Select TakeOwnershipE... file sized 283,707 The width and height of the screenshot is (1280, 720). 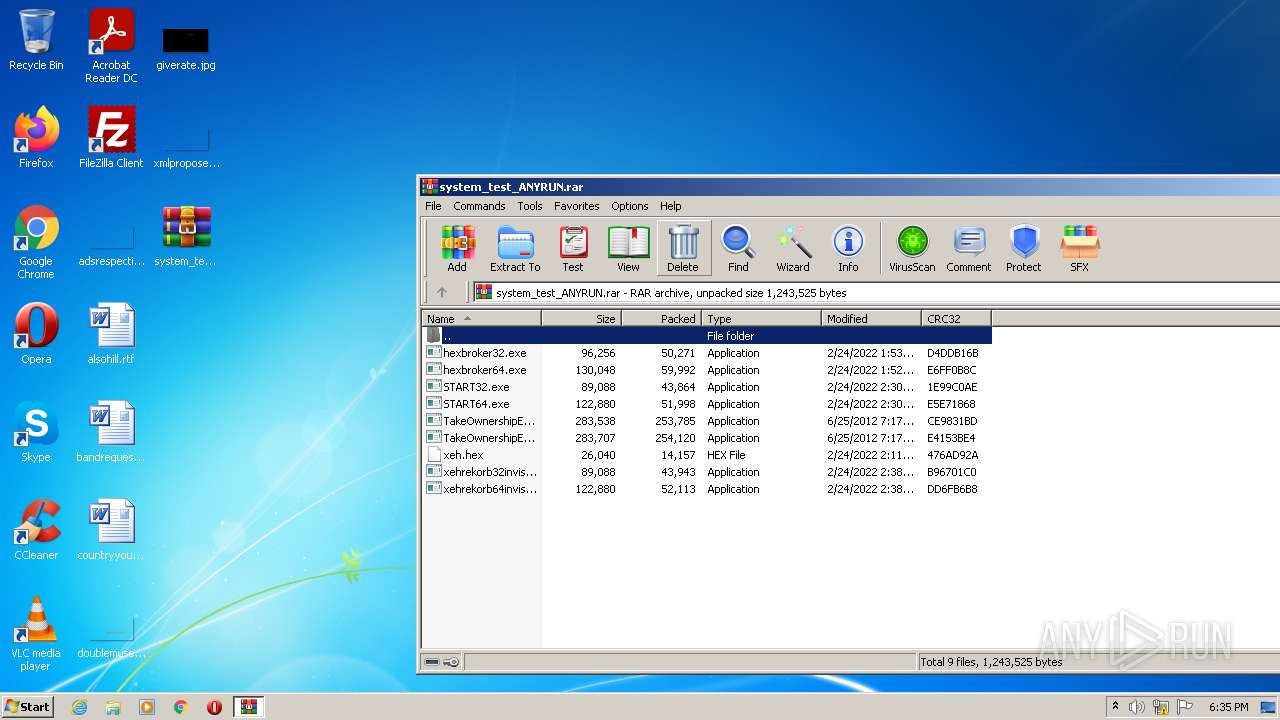pos(707,438)
